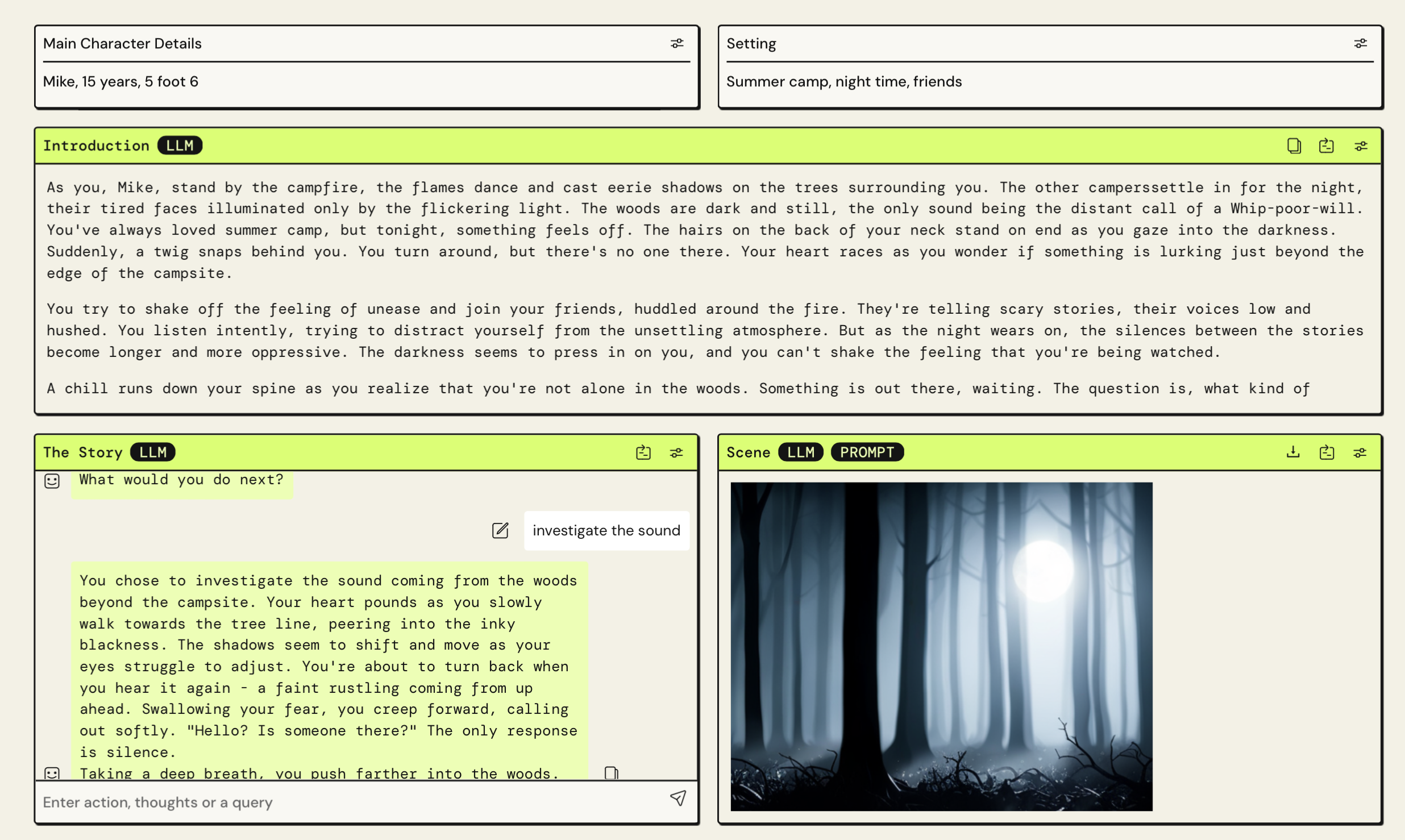Open Main Character Details settings sliders icon
The image size is (1405, 840).
[x=676, y=43]
